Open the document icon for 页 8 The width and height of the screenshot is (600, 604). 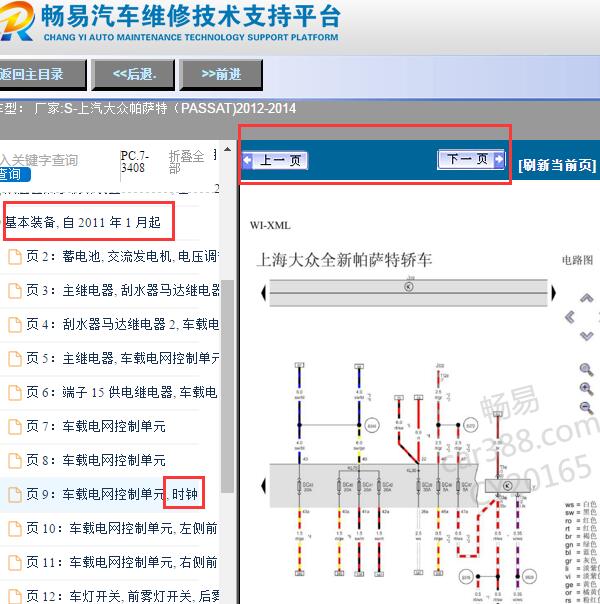[x=15, y=460]
